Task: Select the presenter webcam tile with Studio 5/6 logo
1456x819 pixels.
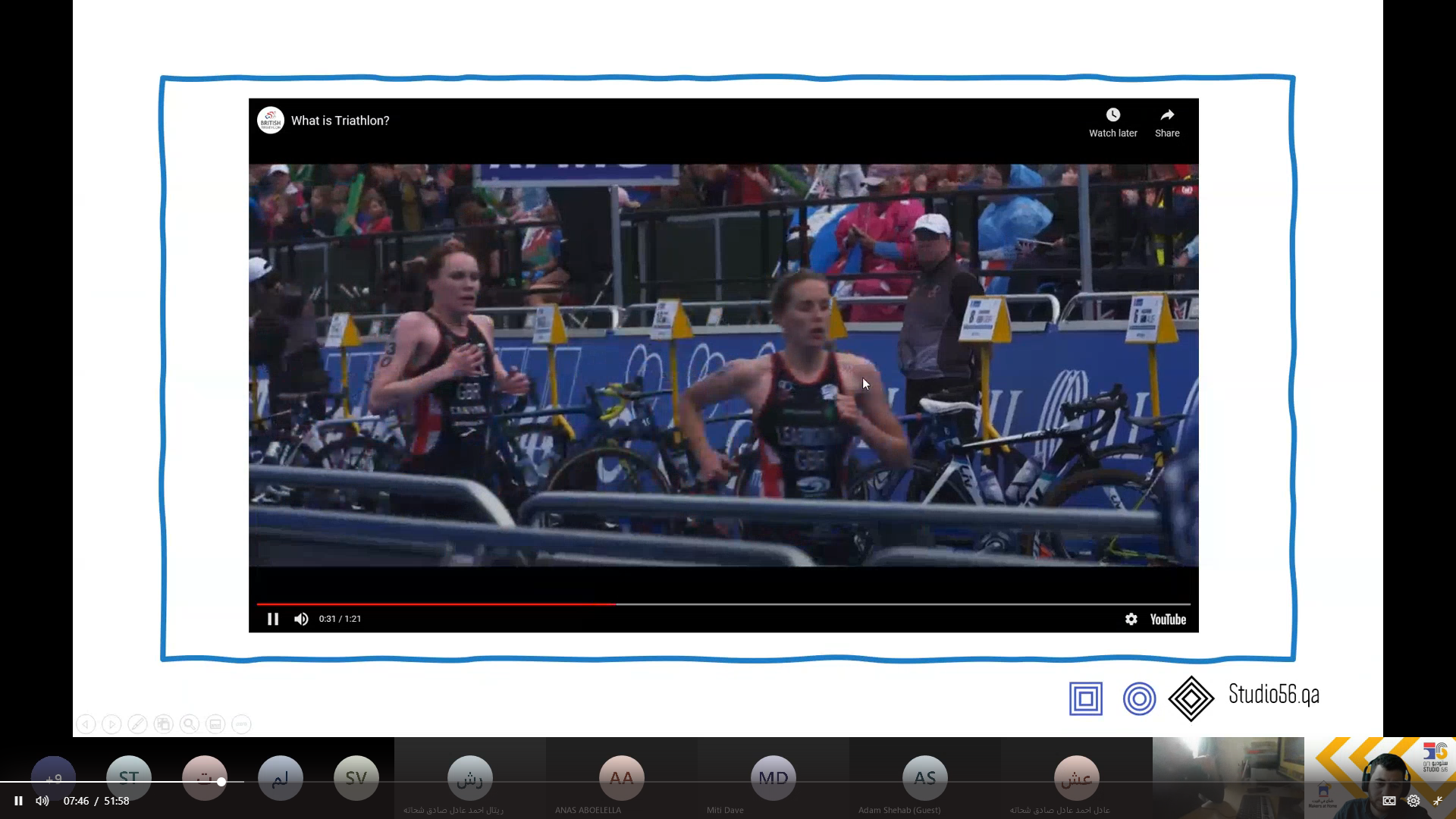Action: point(1380,778)
